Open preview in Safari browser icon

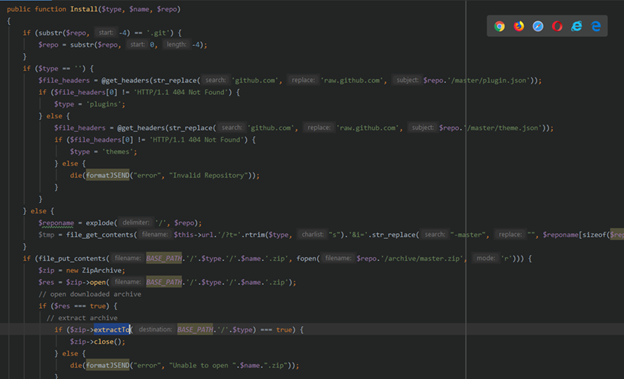coord(538,26)
